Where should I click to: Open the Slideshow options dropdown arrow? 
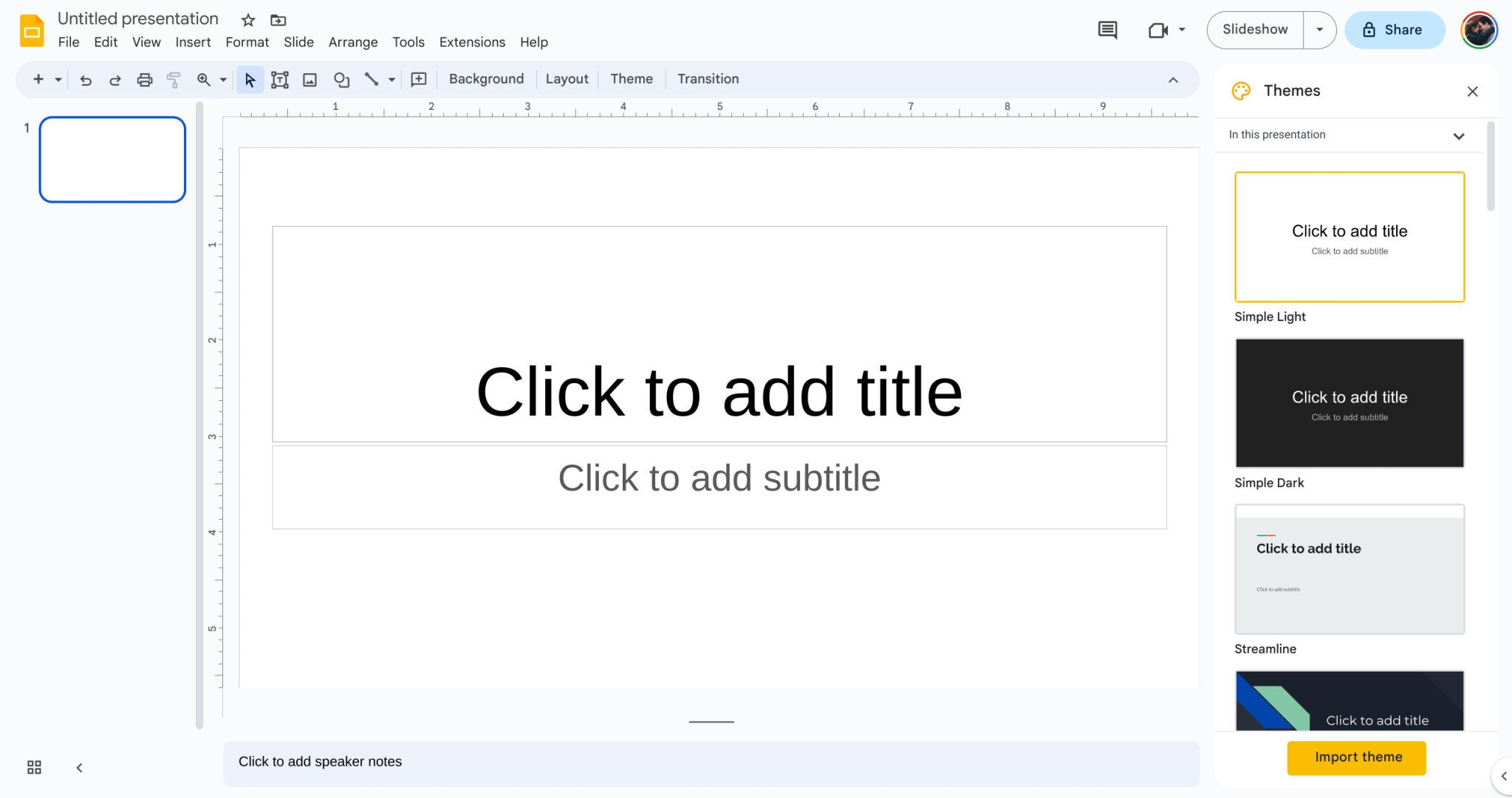(x=1319, y=30)
